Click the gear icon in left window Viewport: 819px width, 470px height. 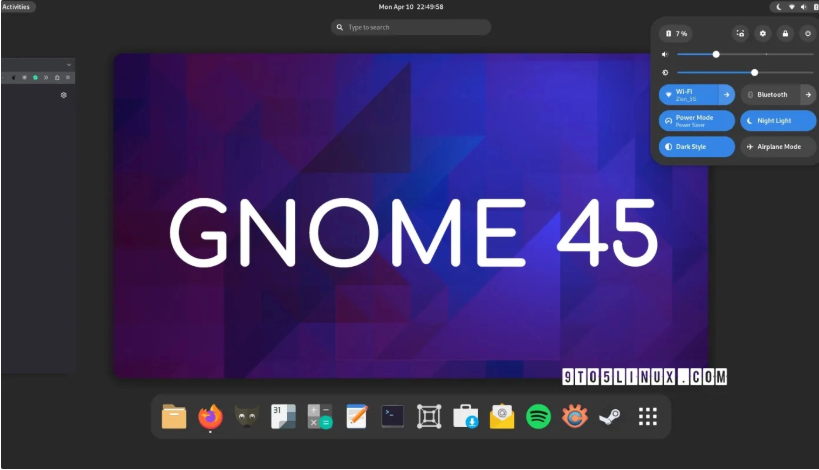pyautogui.click(x=64, y=95)
